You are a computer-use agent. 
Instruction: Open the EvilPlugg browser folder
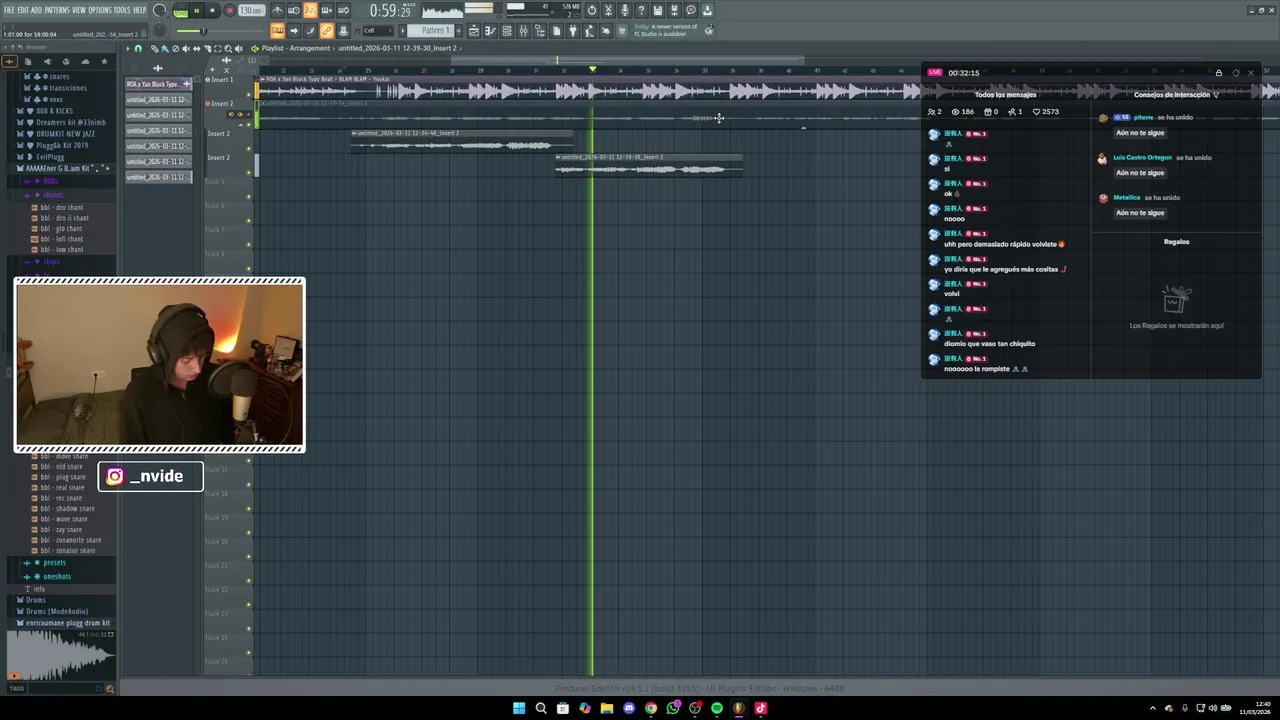49,157
